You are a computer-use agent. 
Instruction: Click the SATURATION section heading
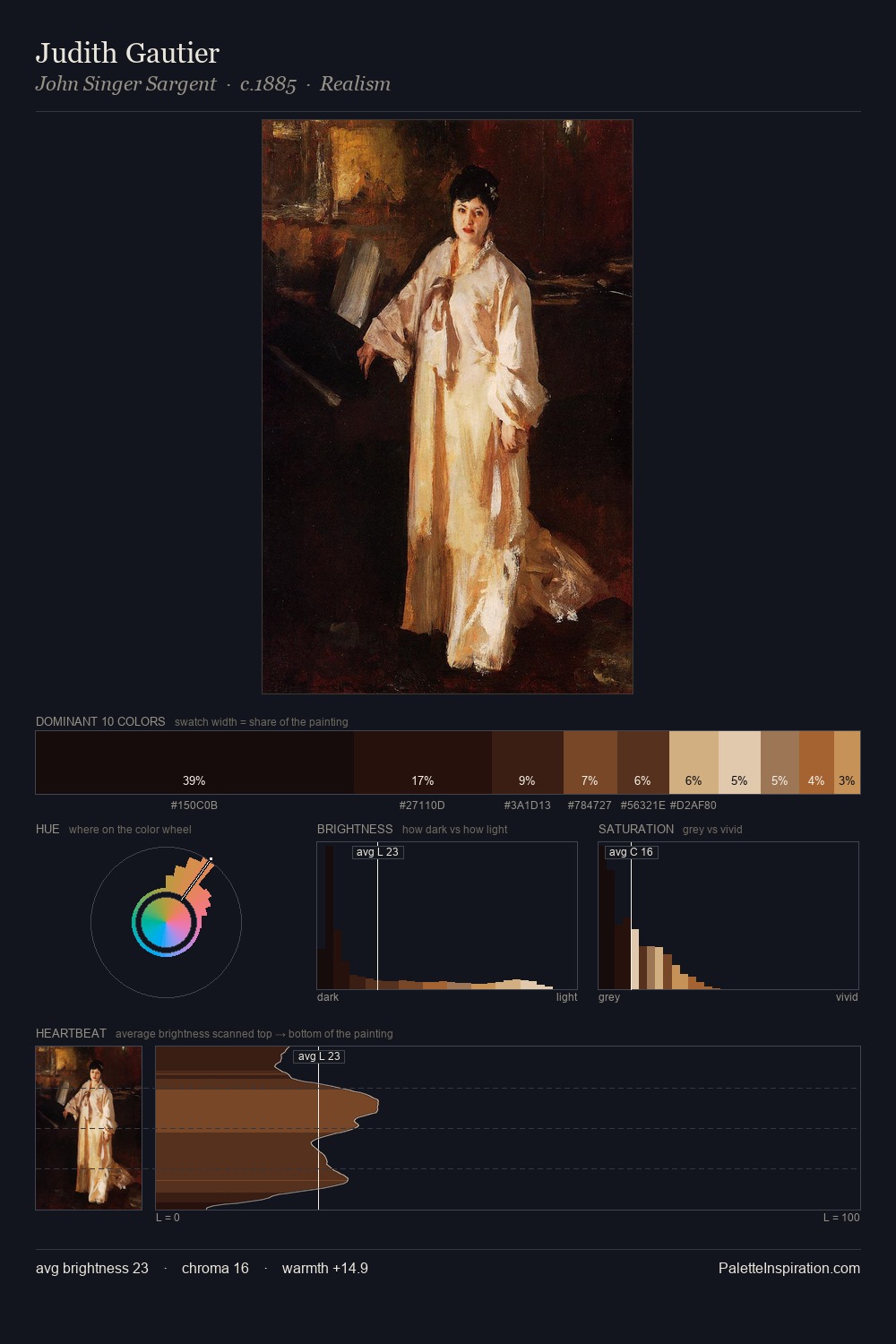point(636,829)
